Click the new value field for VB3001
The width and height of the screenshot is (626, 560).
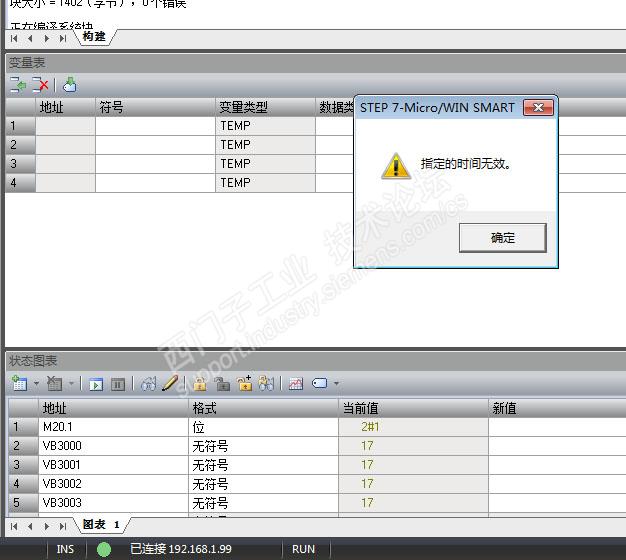[x=557, y=465]
